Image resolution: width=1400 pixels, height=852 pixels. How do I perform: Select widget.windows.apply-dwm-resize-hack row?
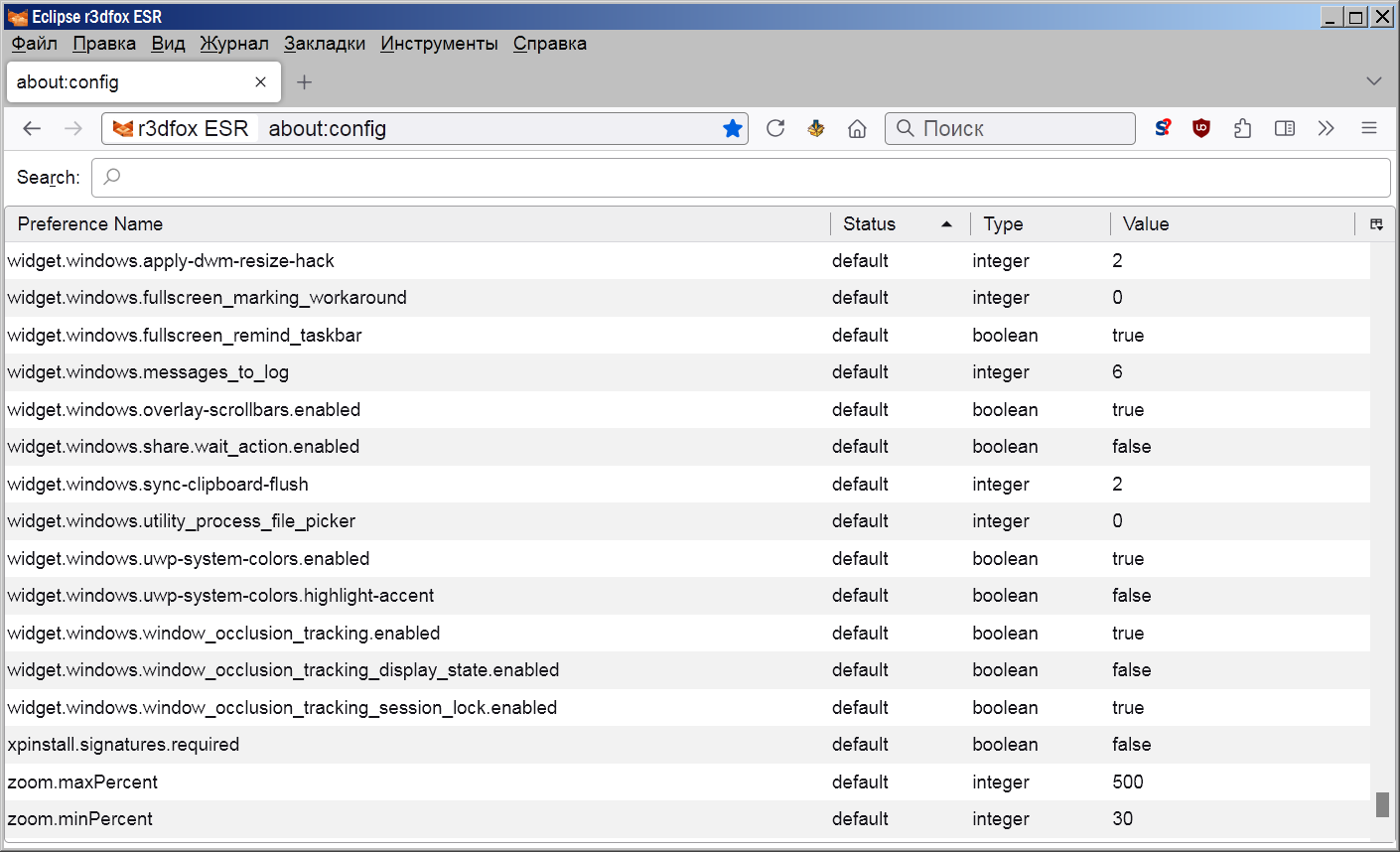(687, 261)
